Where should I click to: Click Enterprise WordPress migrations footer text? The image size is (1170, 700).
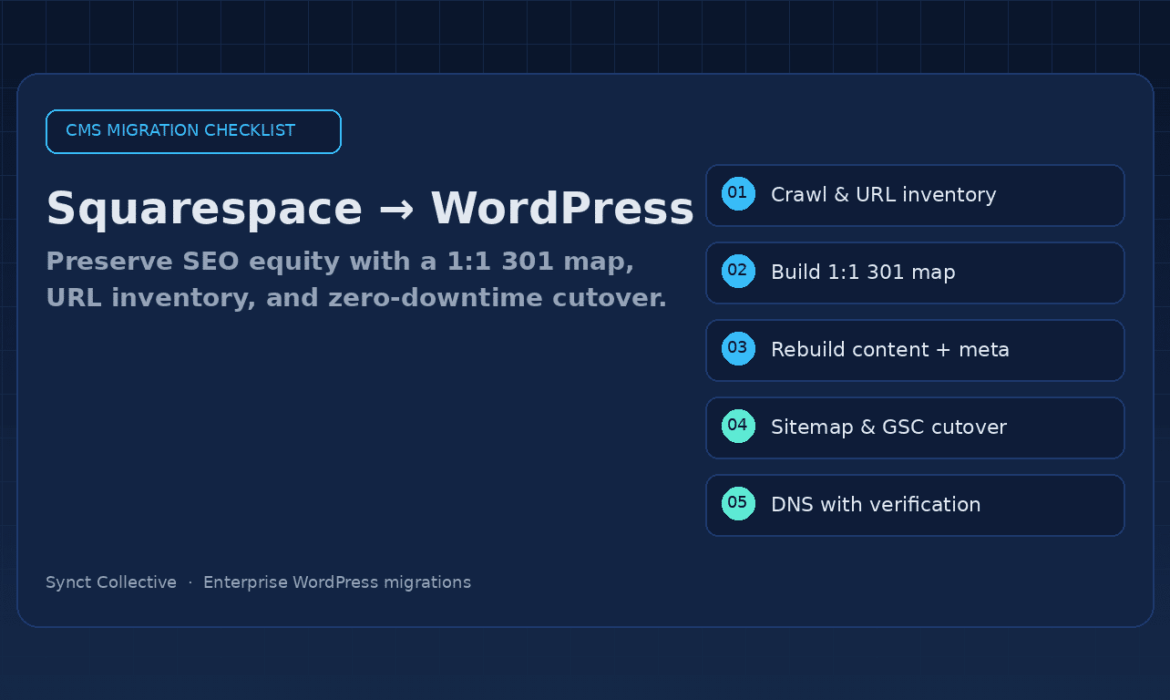pos(337,583)
